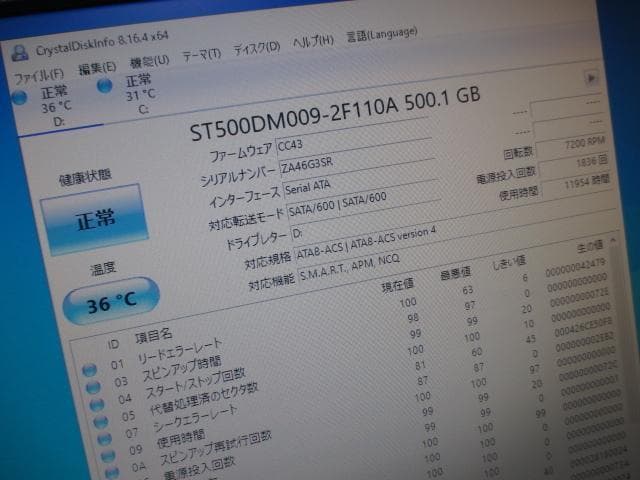
Task: Select the スピンアップ時間 attribute row
Action: point(350,333)
